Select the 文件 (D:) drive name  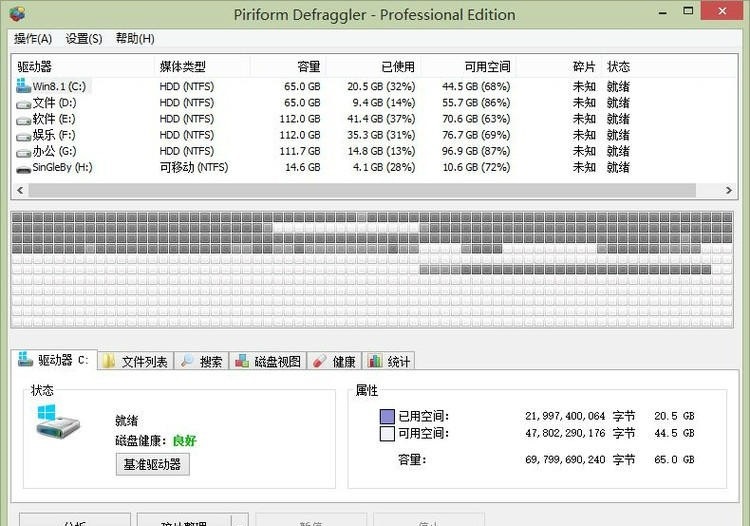pyautogui.click(x=55, y=103)
